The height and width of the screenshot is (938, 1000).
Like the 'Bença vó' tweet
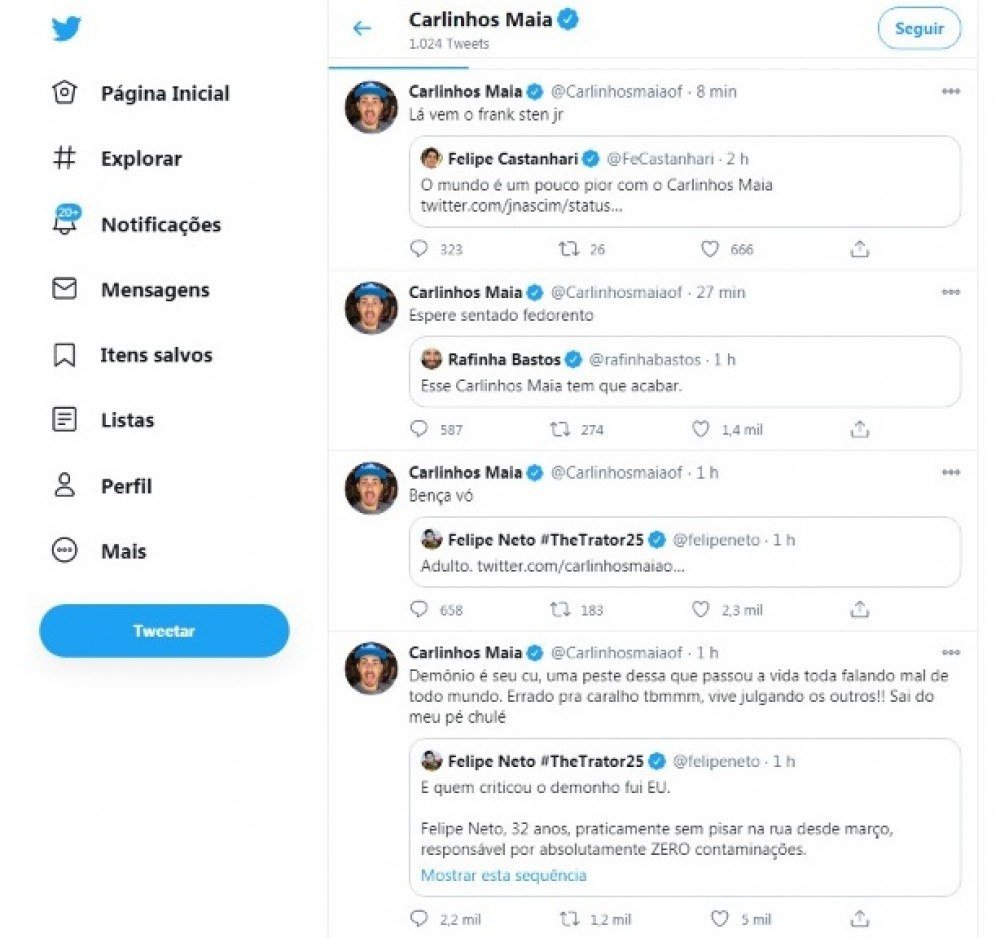point(700,610)
